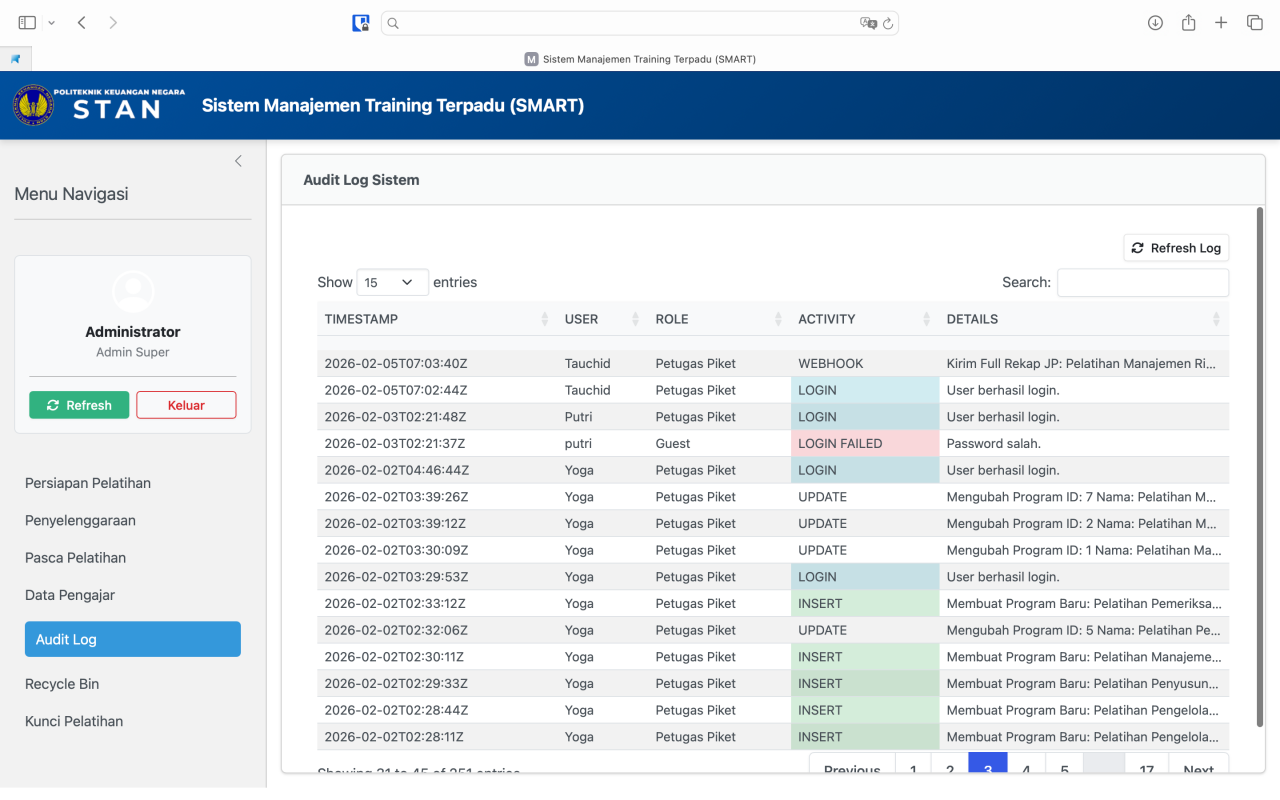The height and width of the screenshot is (800, 1280).
Task: Click the Safari sidebar toggle icon
Action: (27, 22)
